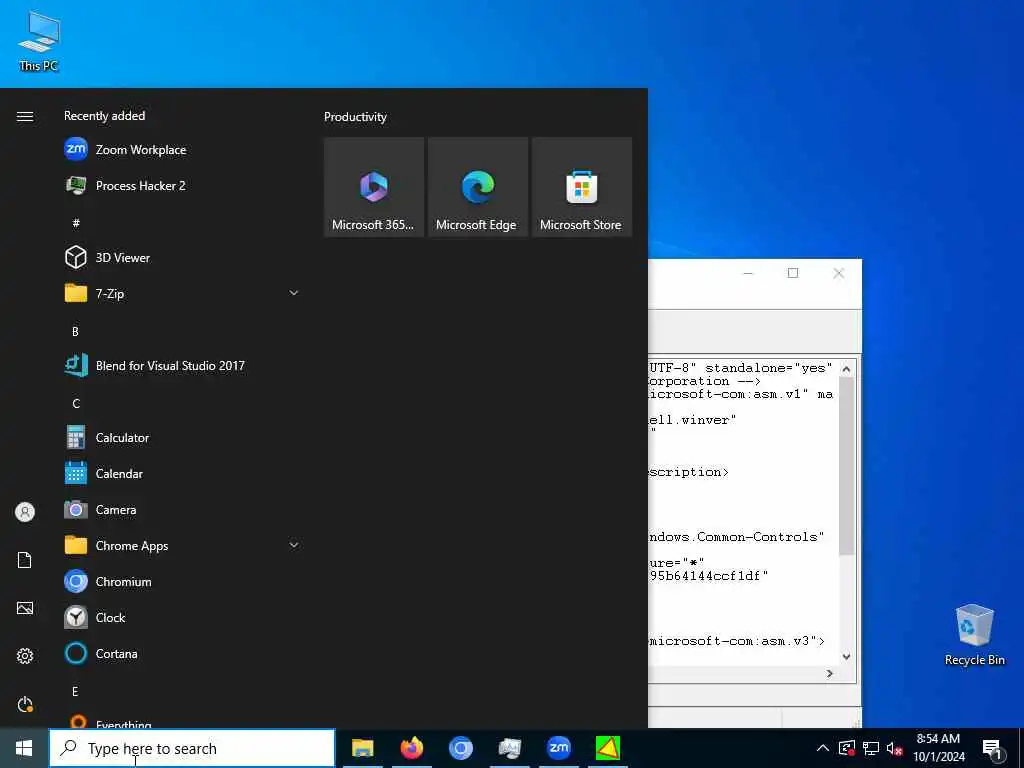Image resolution: width=1024 pixels, height=768 pixels.
Task: Open the clock showing 8:54 AM
Action: click(938, 748)
